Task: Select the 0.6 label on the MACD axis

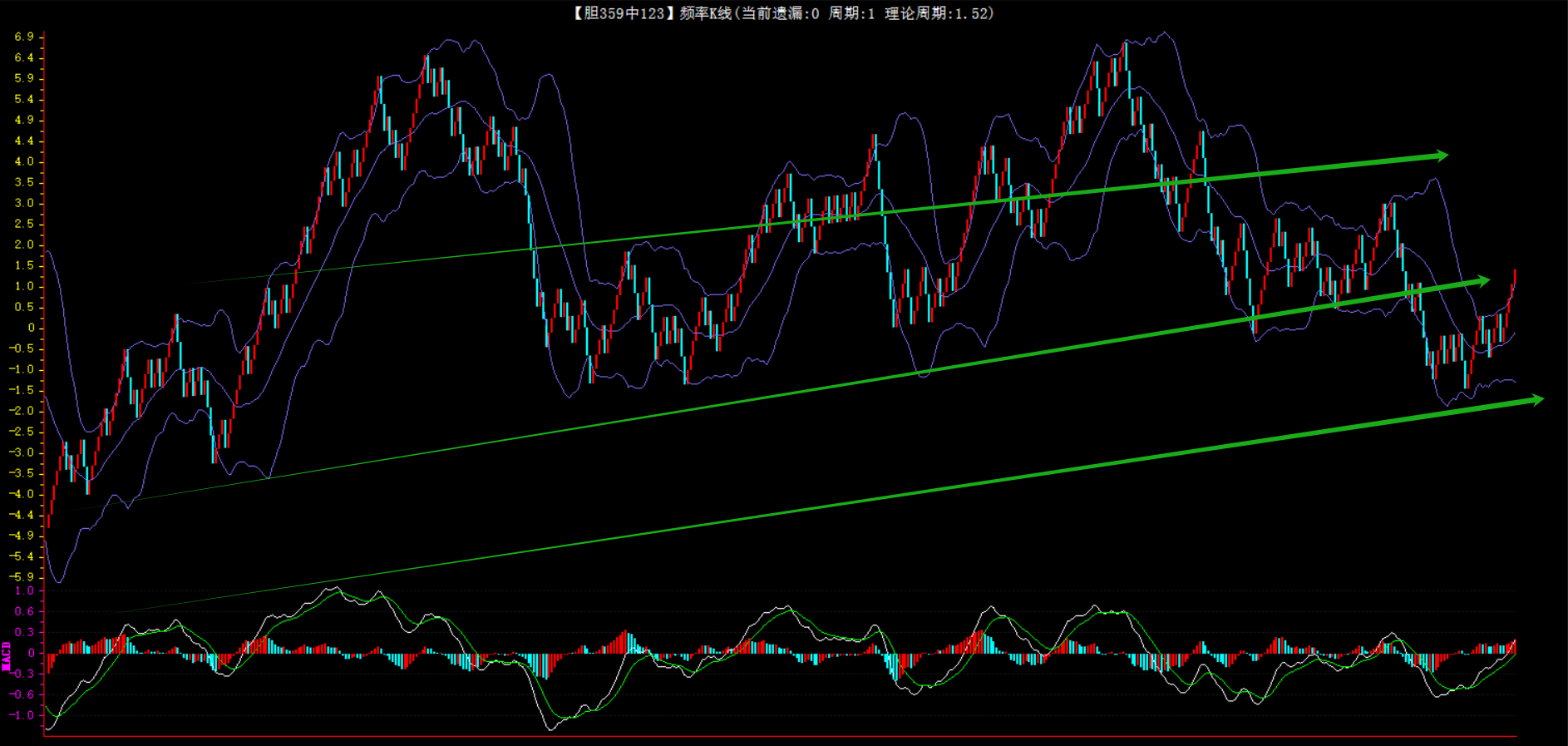Action: (24, 611)
